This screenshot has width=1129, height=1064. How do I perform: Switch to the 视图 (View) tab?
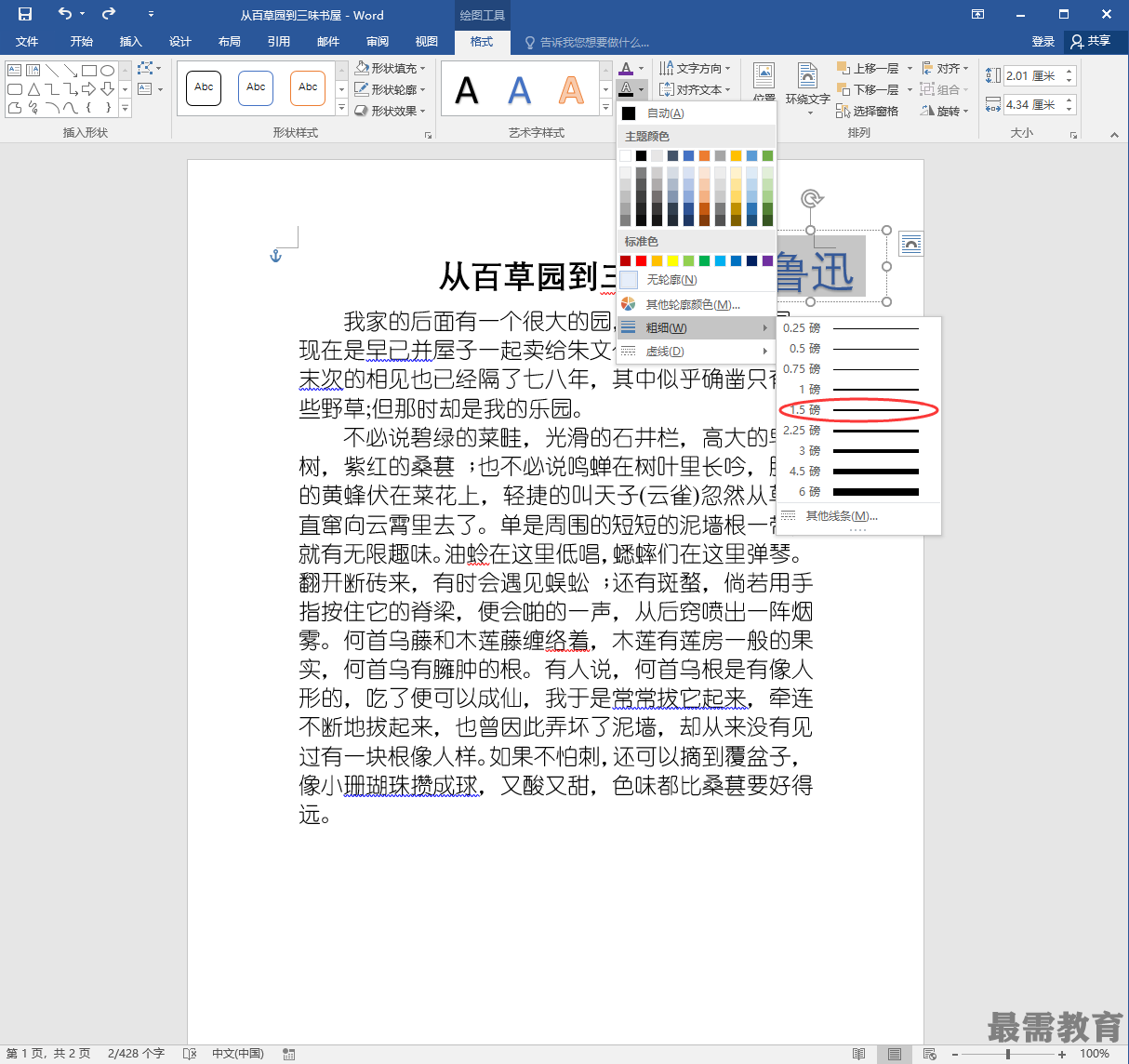427,42
